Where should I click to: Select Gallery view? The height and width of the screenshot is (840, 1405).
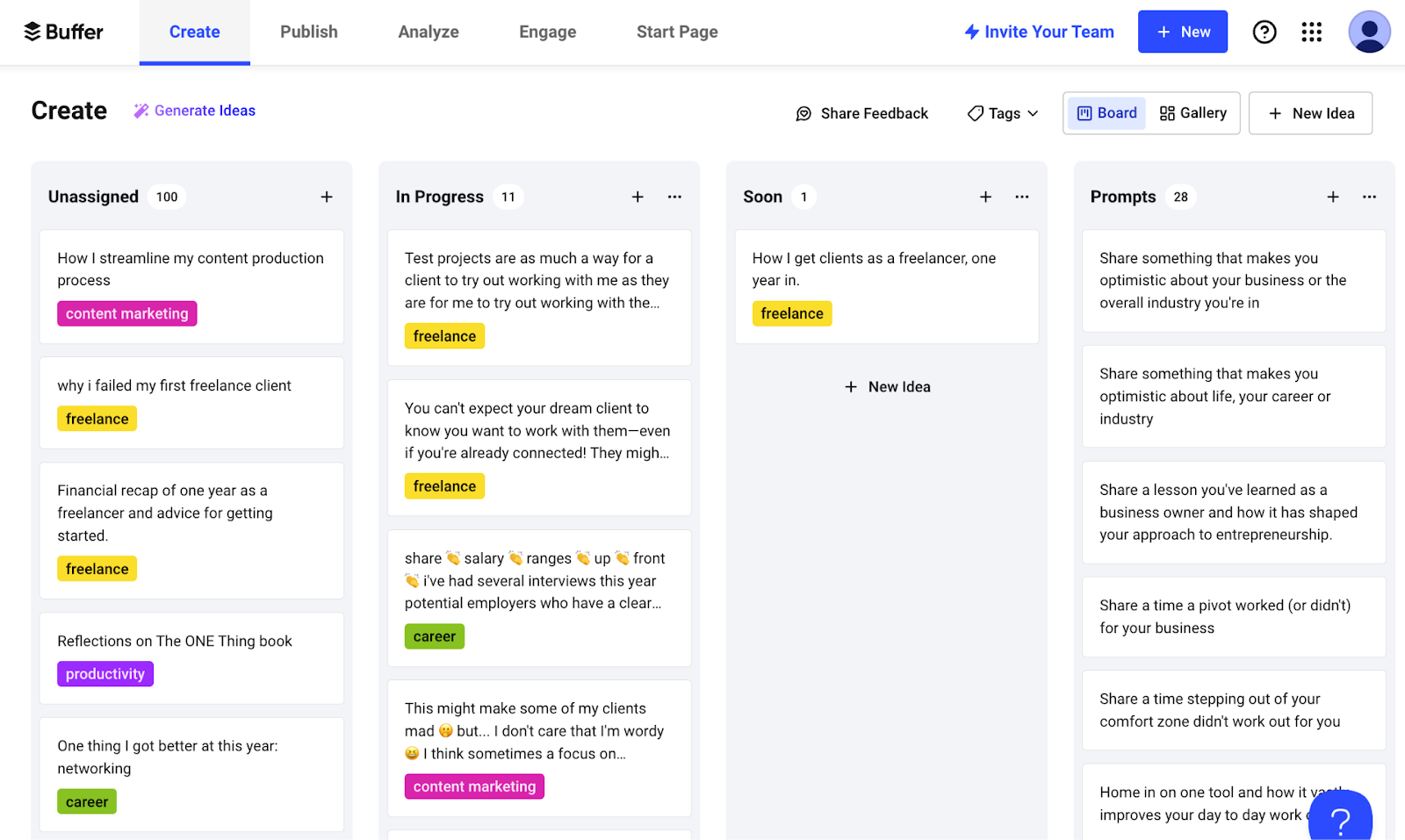pyautogui.click(x=1193, y=113)
